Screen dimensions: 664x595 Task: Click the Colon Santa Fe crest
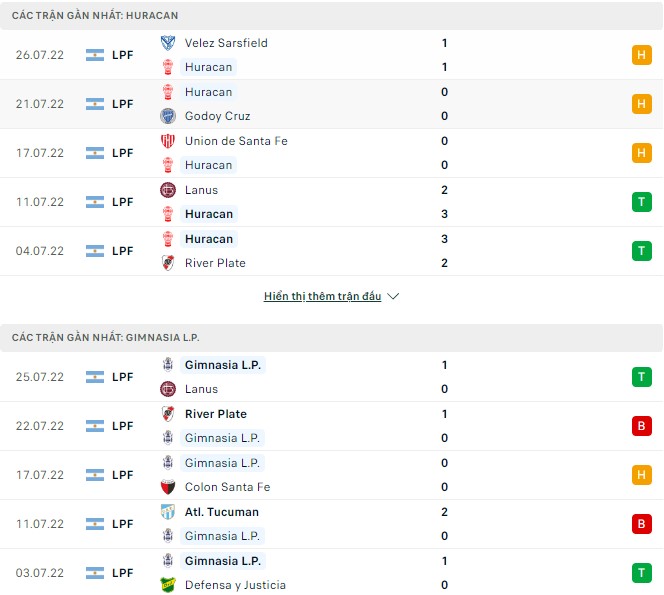click(x=168, y=487)
